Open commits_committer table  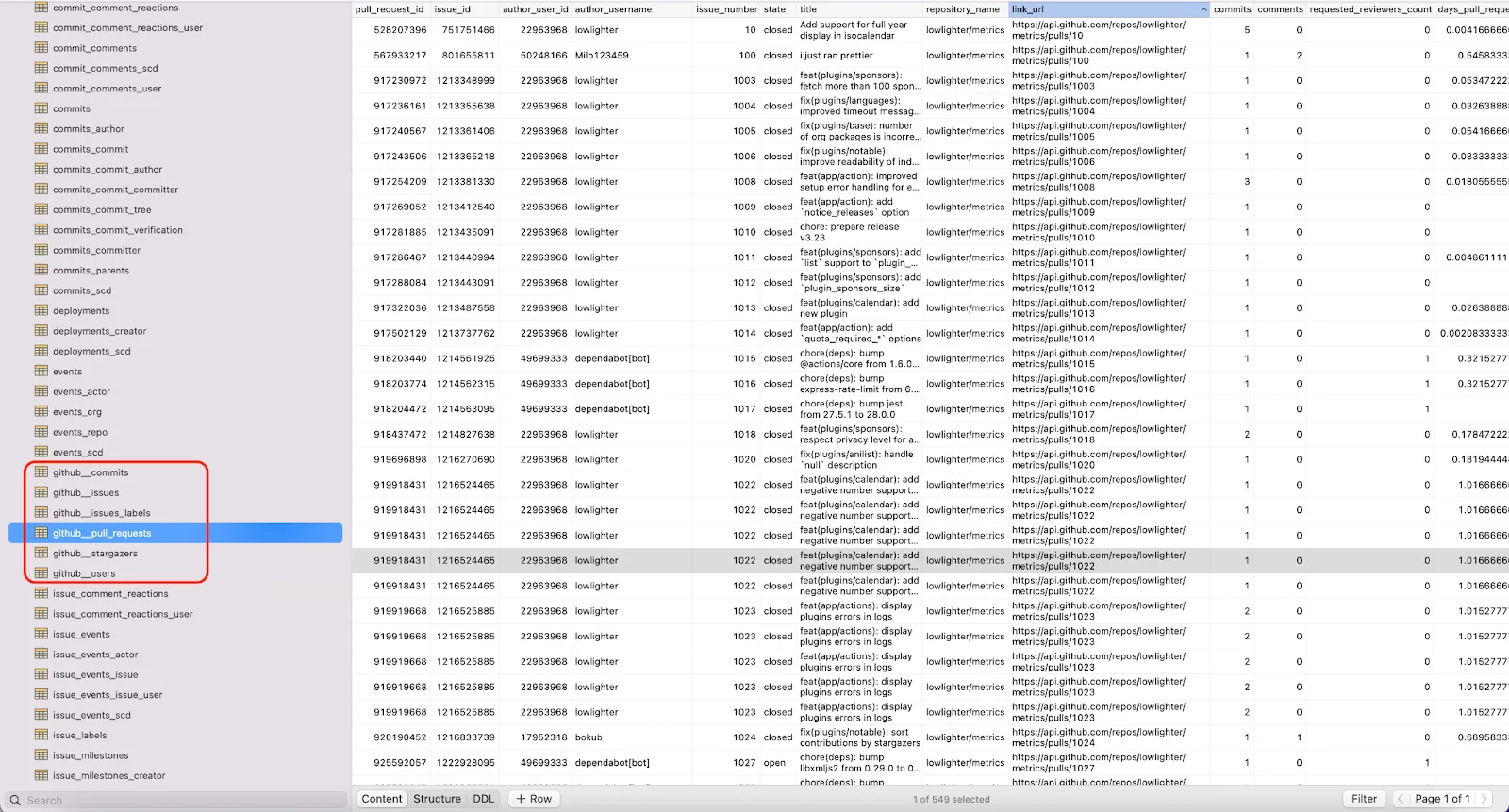tap(96, 250)
